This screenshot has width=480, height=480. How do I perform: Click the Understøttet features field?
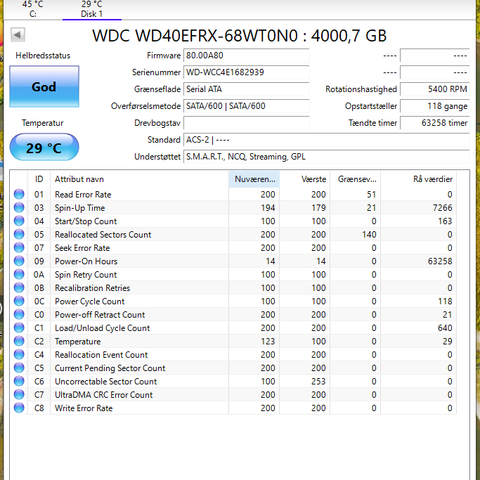[326, 157]
